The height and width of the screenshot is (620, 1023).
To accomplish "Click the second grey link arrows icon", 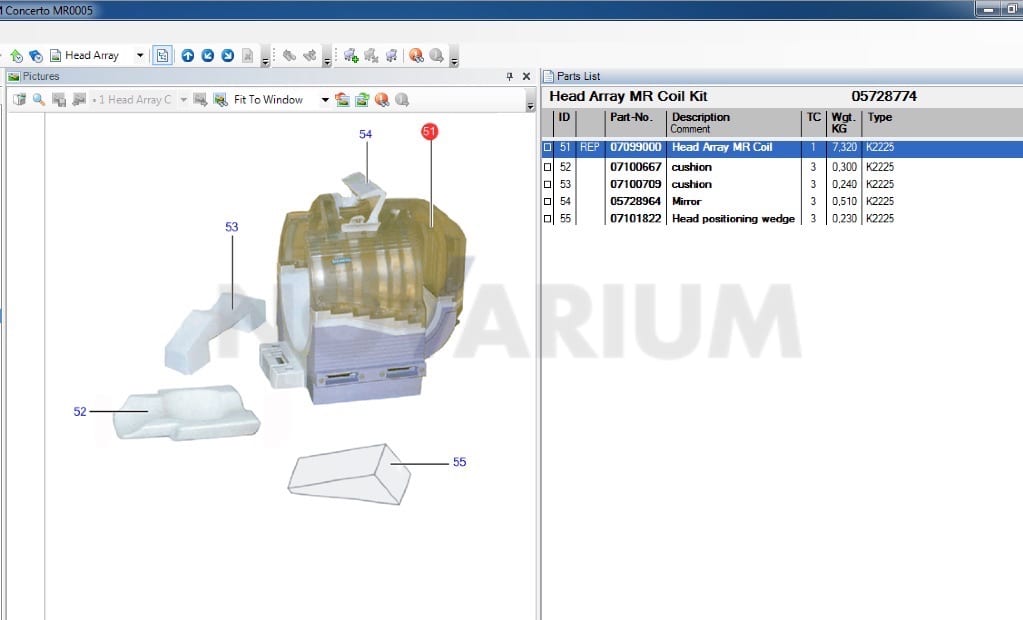I will [310, 55].
